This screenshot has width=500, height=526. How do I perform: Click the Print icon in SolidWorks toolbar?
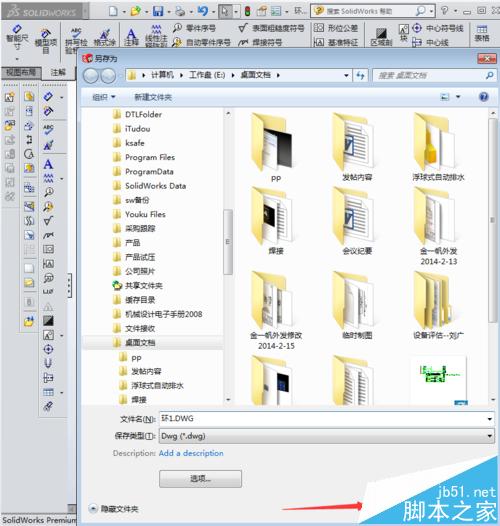point(180,11)
